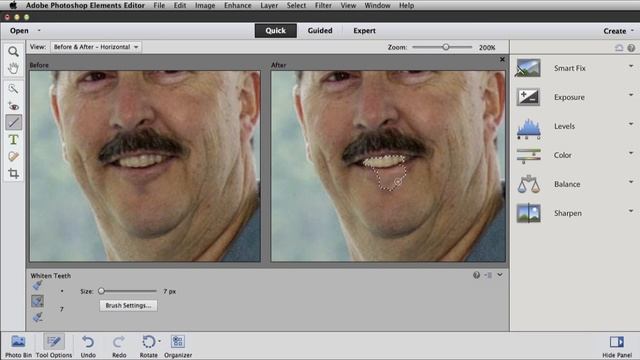Switch to Guided mode tab
The height and width of the screenshot is (360, 640).
click(x=320, y=31)
